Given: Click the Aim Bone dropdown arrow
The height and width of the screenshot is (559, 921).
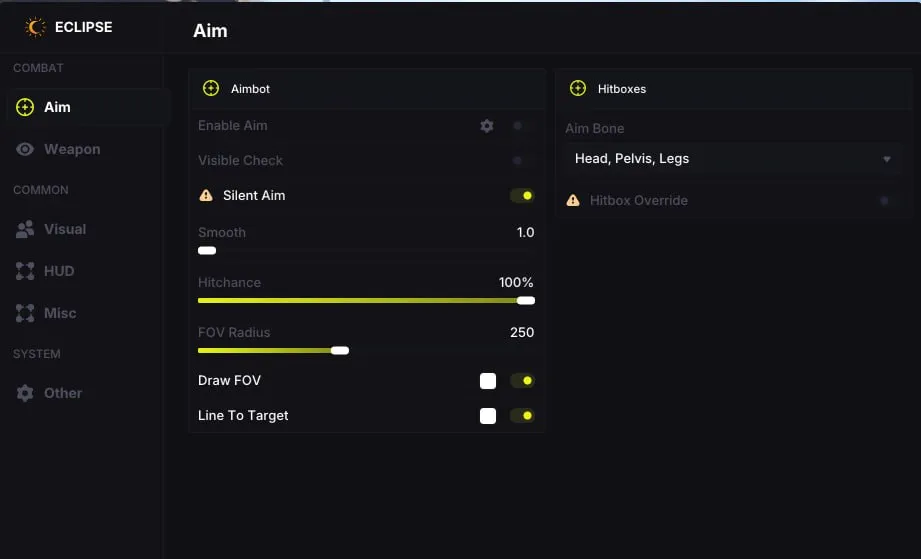Looking at the screenshot, I should [886, 159].
